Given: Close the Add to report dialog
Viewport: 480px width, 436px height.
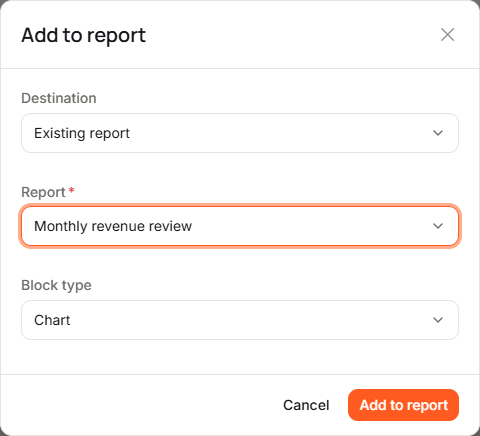Looking at the screenshot, I should (447, 35).
